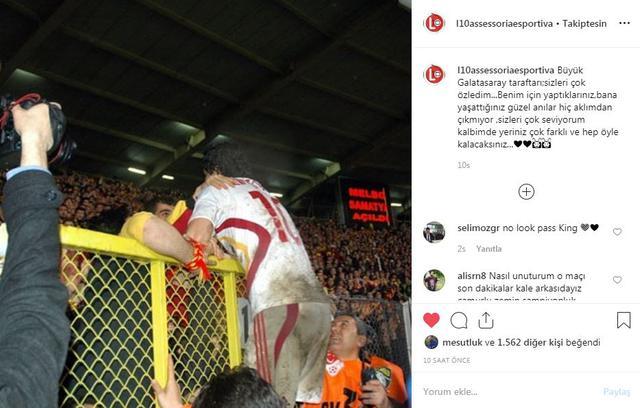
Task: Open alisrn8's profile picture
Action: (434, 280)
